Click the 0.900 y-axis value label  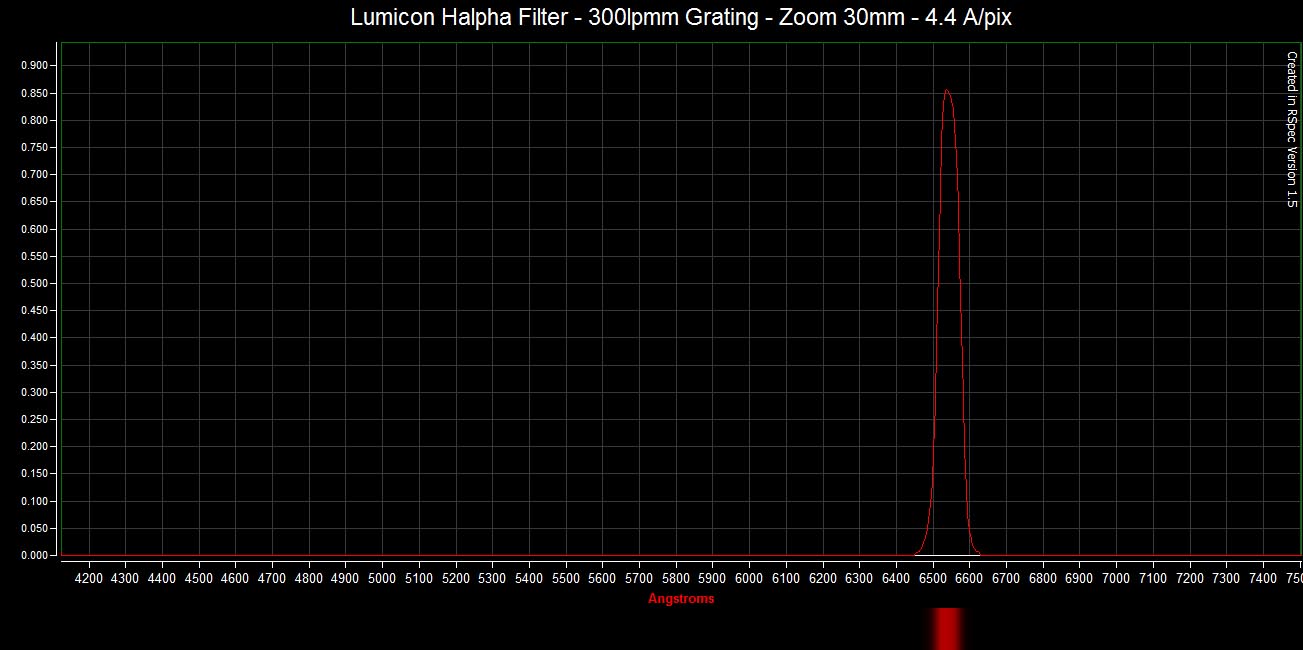click(x=34, y=66)
